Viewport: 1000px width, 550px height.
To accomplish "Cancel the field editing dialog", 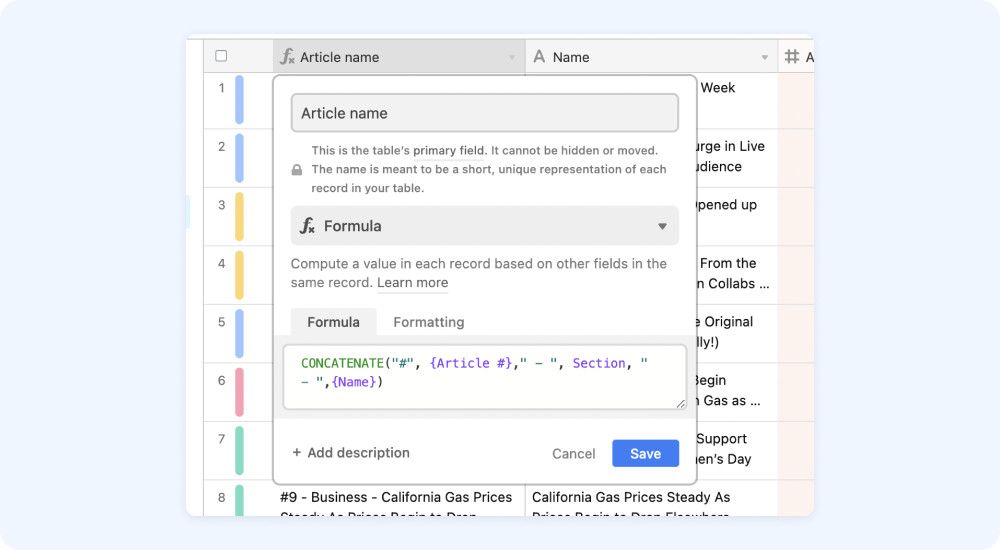I will point(573,454).
